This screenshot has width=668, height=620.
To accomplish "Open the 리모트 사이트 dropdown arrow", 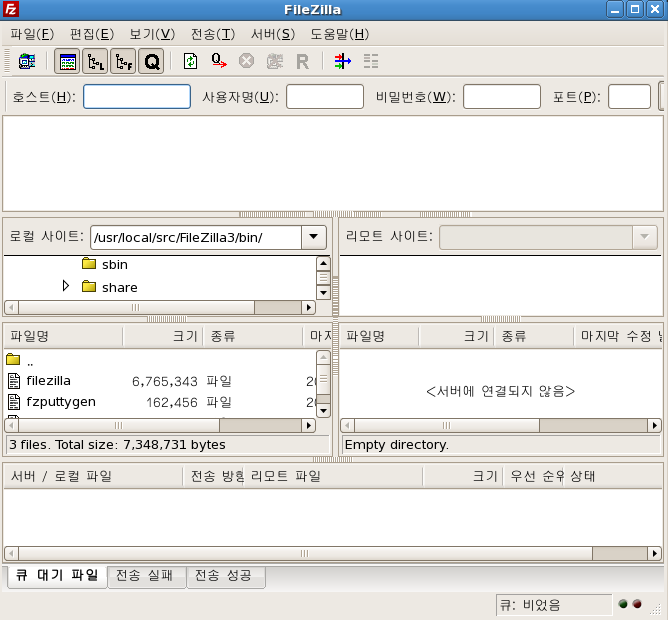I will coord(645,237).
